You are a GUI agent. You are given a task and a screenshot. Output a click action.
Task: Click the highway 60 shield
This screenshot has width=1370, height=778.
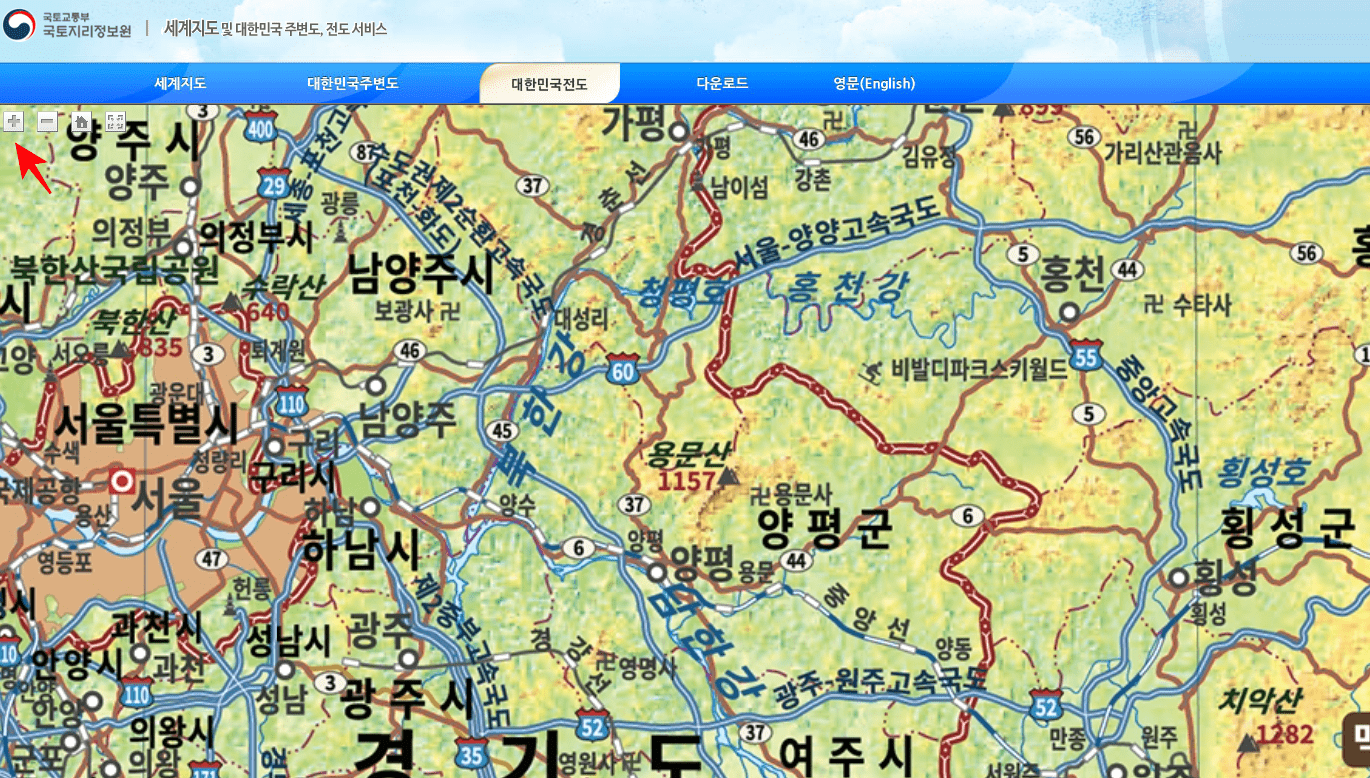tap(622, 370)
